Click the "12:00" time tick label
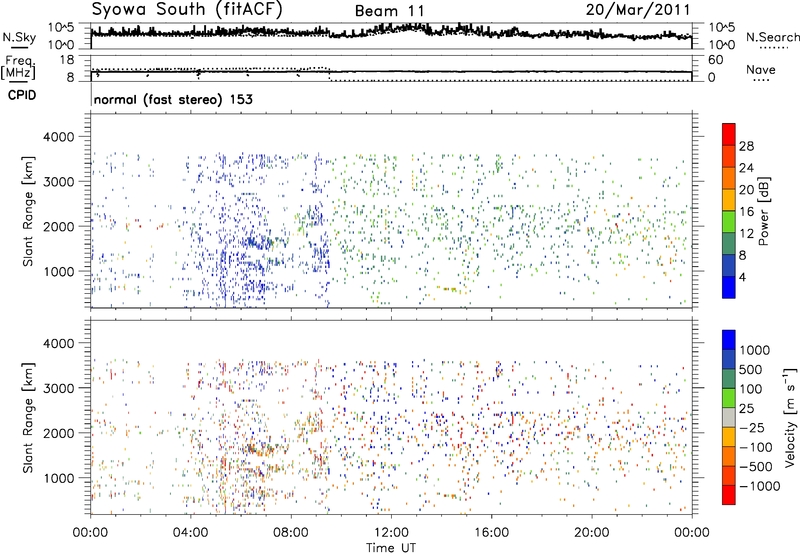The image size is (800, 554). (x=391, y=533)
